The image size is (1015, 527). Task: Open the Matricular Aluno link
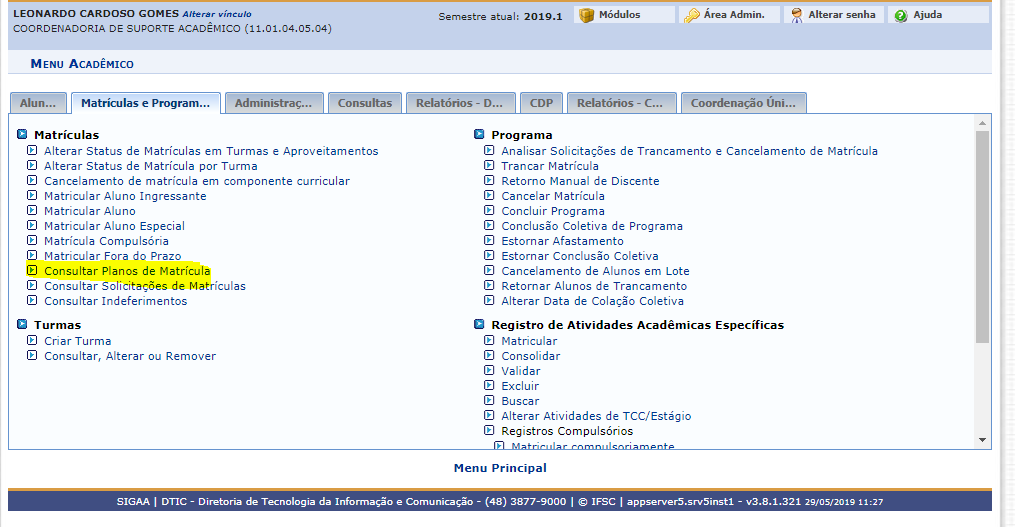90,211
